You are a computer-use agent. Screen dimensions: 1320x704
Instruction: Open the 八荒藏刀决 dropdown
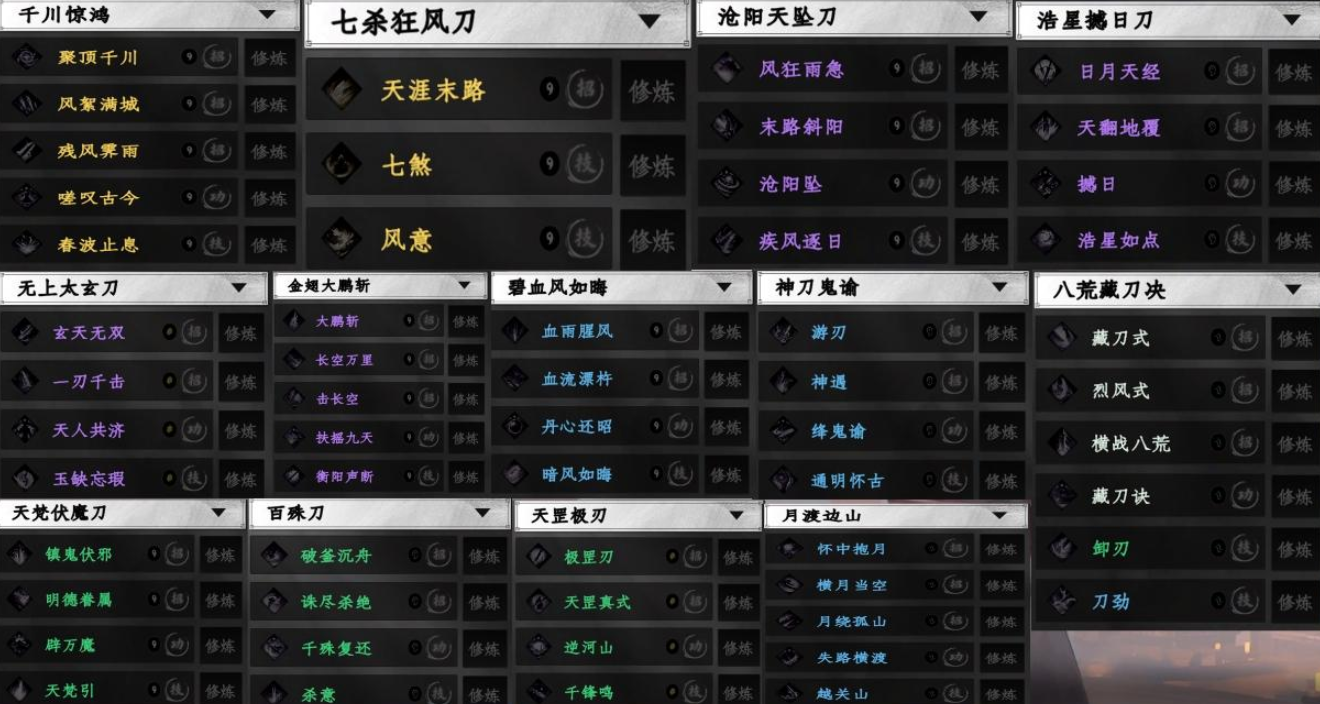(x=1293, y=290)
